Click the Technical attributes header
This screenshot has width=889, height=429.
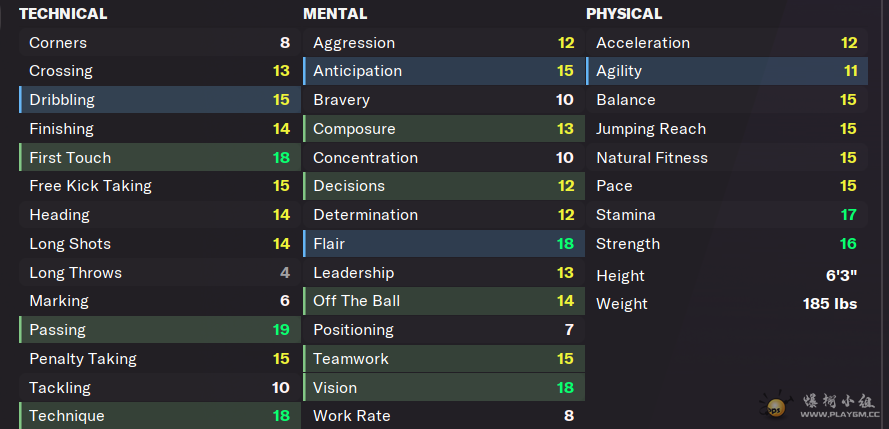pyautogui.click(x=63, y=14)
